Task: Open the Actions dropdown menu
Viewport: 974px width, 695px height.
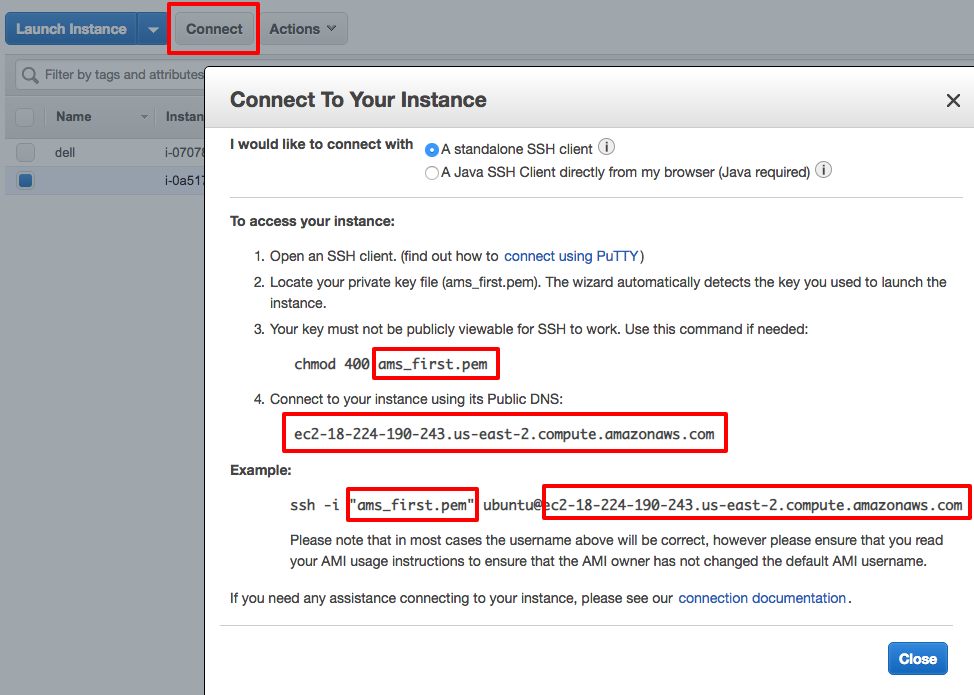Action: pyautogui.click(x=305, y=29)
